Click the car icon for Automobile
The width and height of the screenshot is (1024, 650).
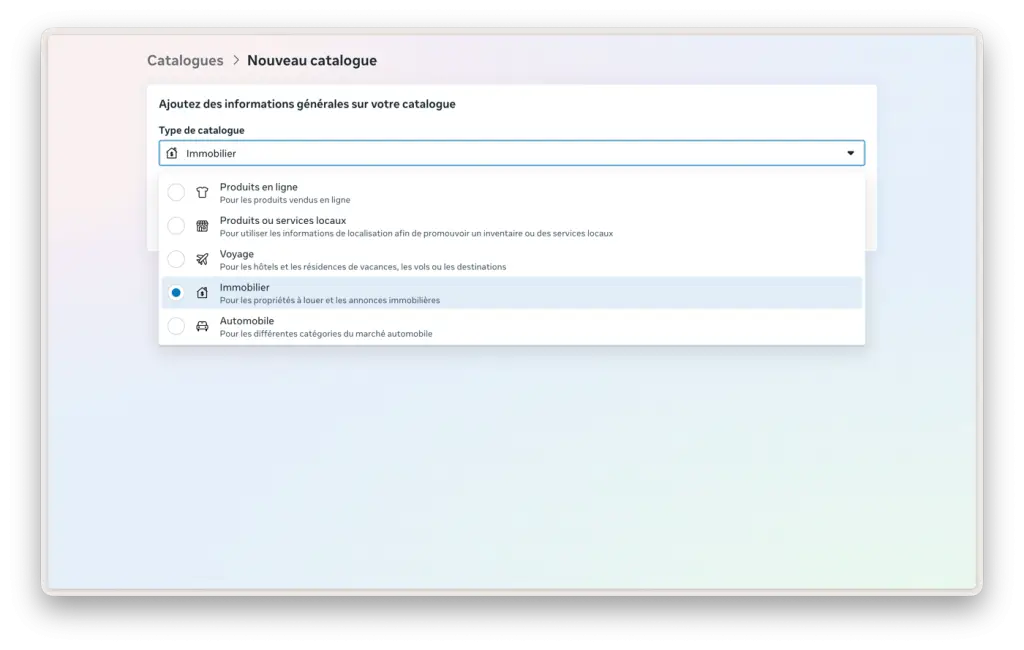(x=202, y=326)
